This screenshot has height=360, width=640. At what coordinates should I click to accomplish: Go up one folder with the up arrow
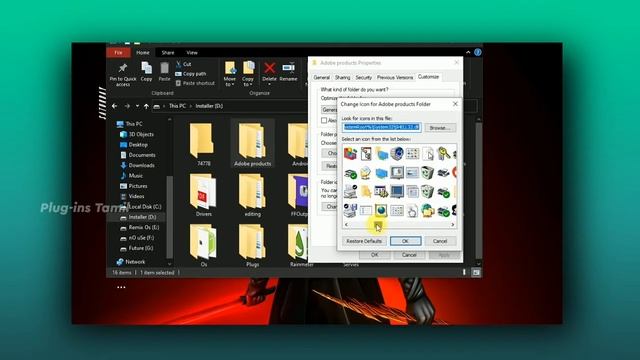[146, 106]
